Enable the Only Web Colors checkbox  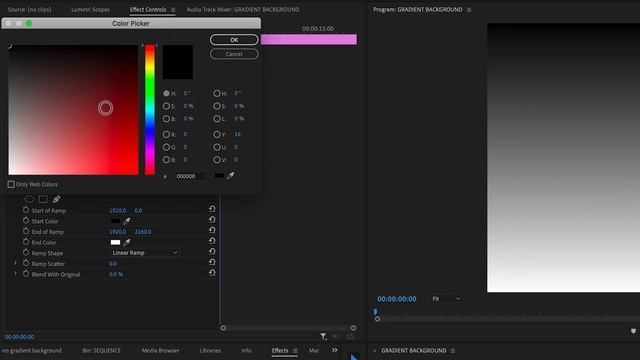(11, 184)
